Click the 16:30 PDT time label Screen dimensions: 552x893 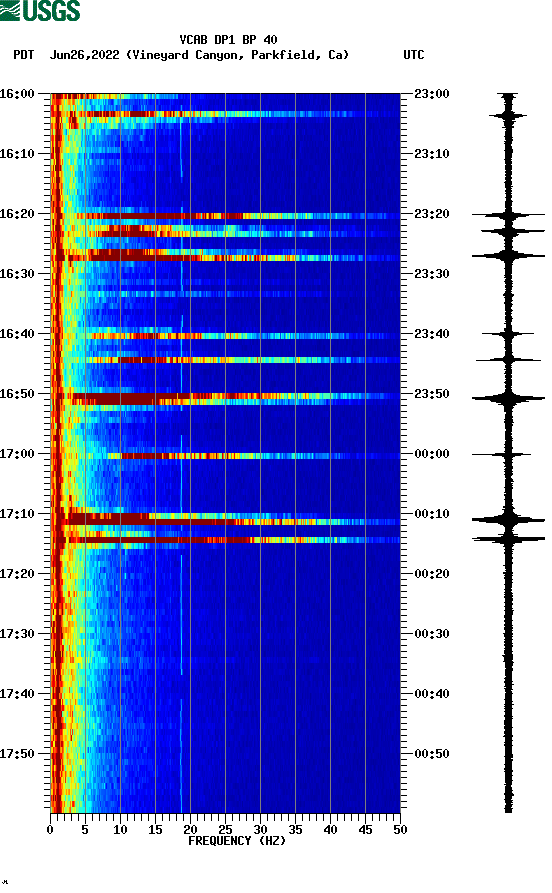[17, 274]
